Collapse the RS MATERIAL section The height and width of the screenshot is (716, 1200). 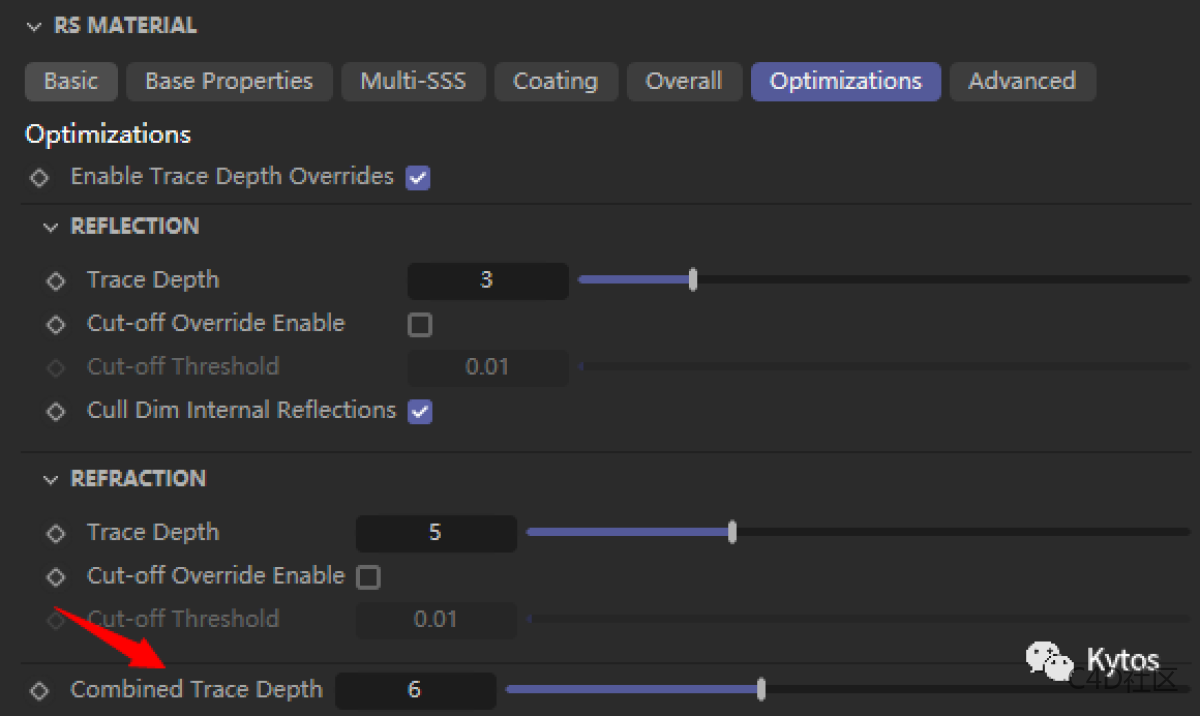(x=35, y=27)
